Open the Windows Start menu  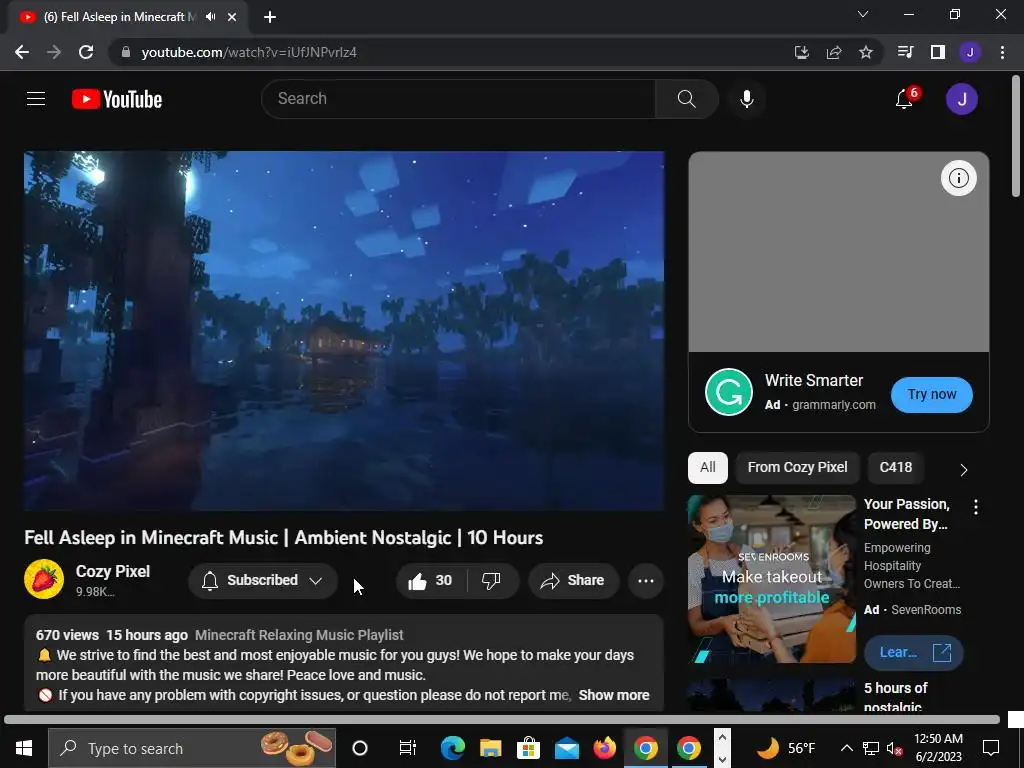point(24,748)
